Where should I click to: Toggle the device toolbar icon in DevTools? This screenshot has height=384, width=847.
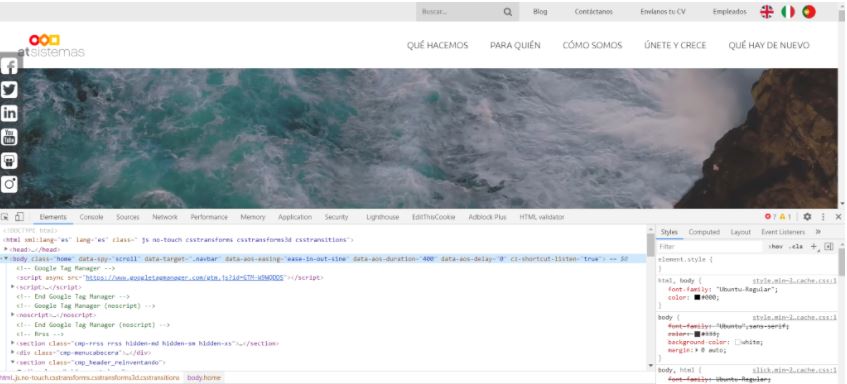click(19, 217)
